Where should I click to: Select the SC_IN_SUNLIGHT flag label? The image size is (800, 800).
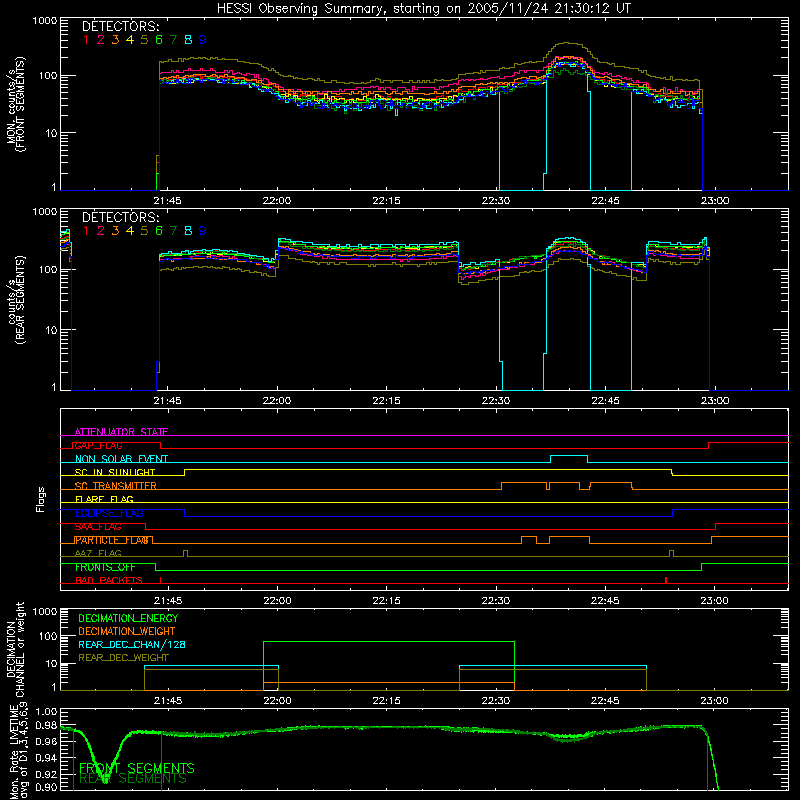(115, 472)
